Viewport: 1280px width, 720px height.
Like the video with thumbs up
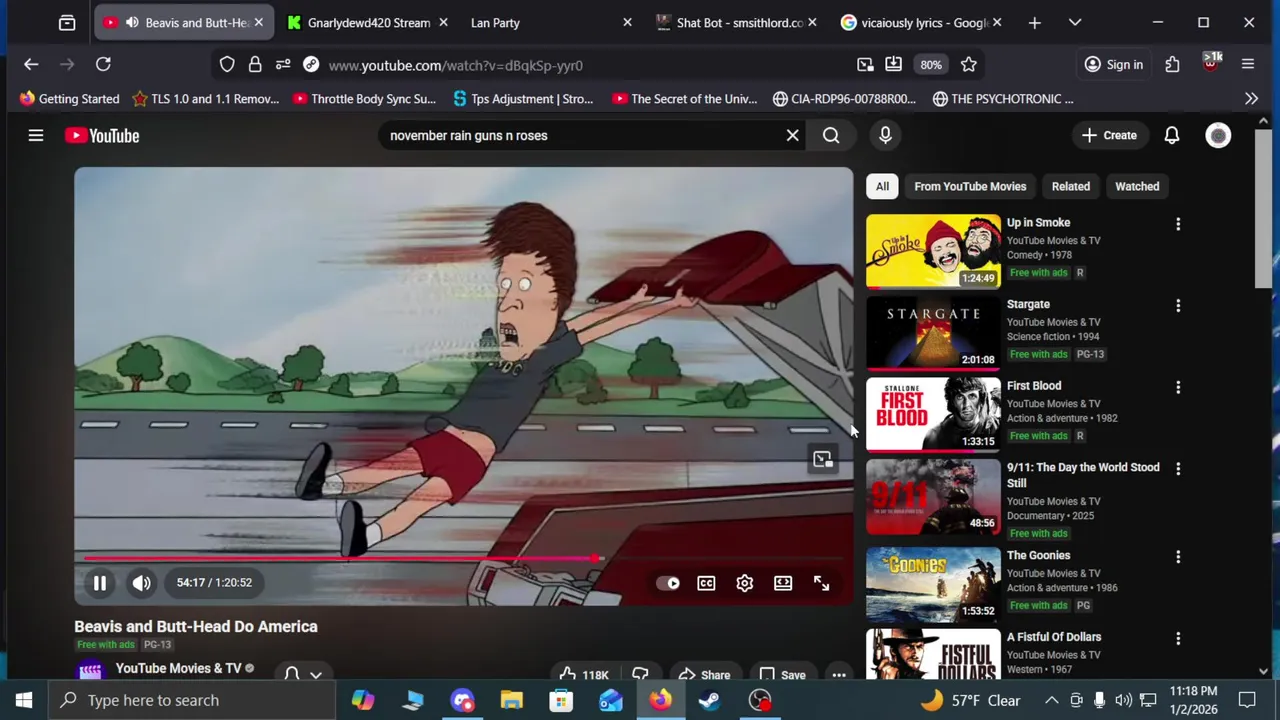585,674
